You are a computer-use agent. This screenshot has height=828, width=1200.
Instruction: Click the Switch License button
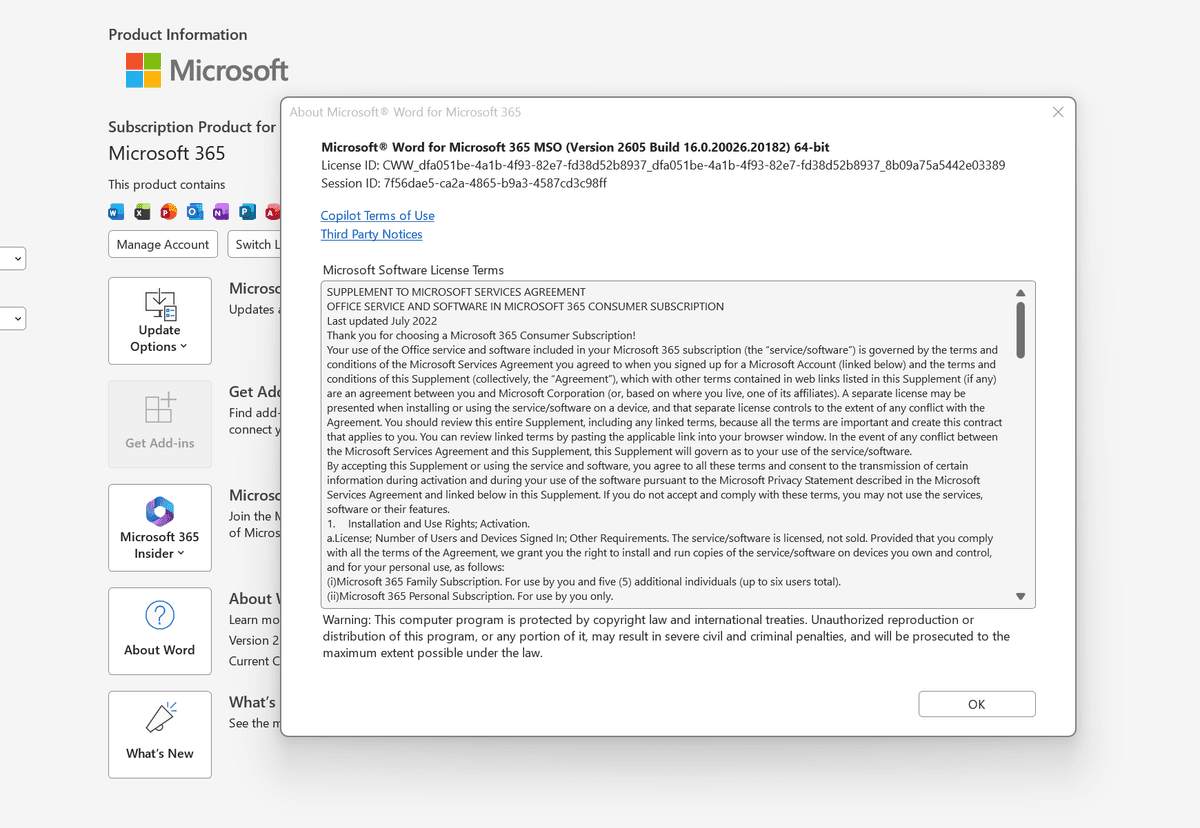point(254,244)
